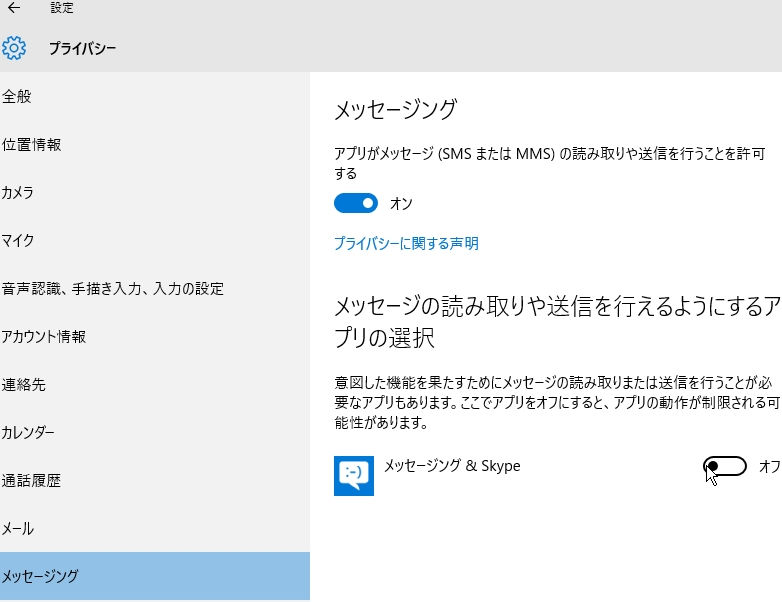The height and width of the screenshot is (602, 782).
Task: Click the 設定 window title text
Action: click(62, 7)
